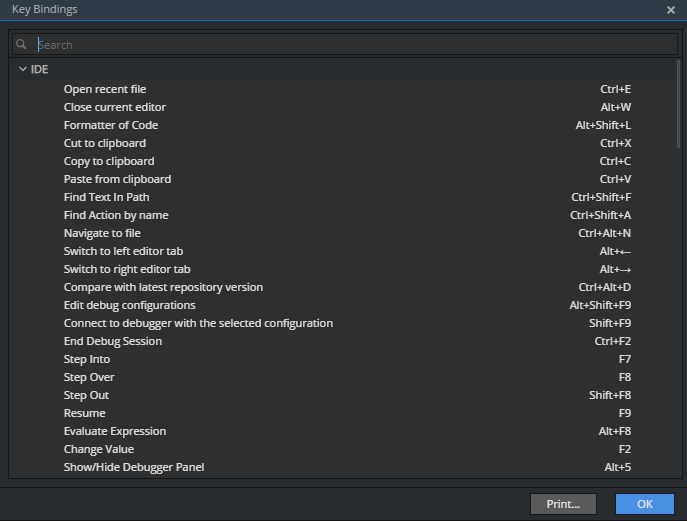Click the Print... button

[563, 504]
